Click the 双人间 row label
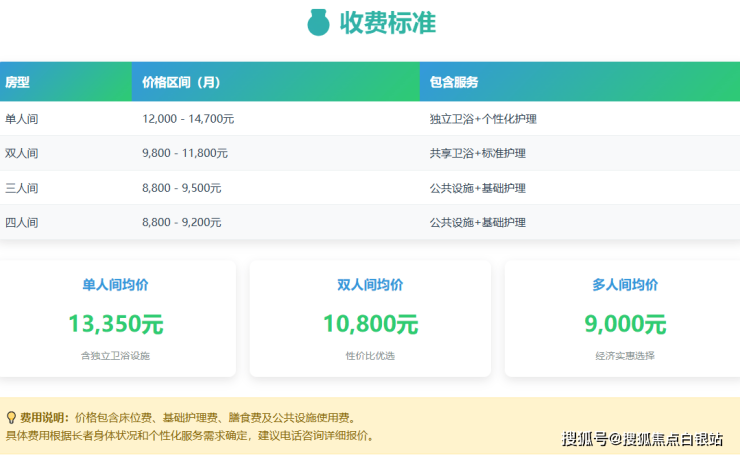 pos(22,154)
